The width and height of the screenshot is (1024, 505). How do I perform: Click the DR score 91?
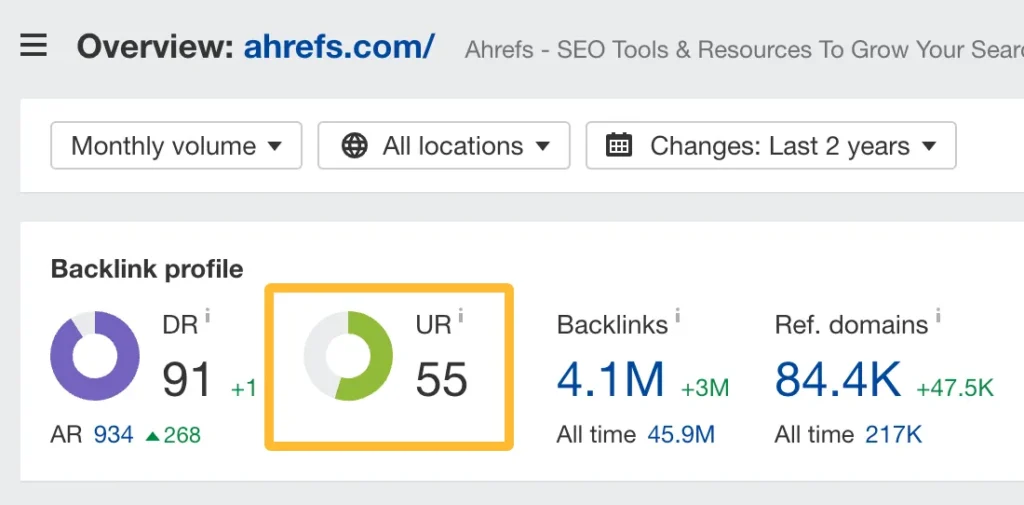click(x=188, y=380)
